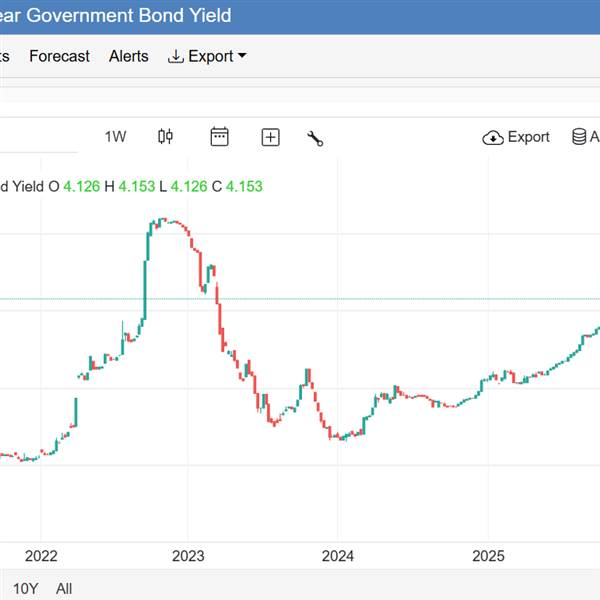Select the 1W interval button

[x=115, y=137]
